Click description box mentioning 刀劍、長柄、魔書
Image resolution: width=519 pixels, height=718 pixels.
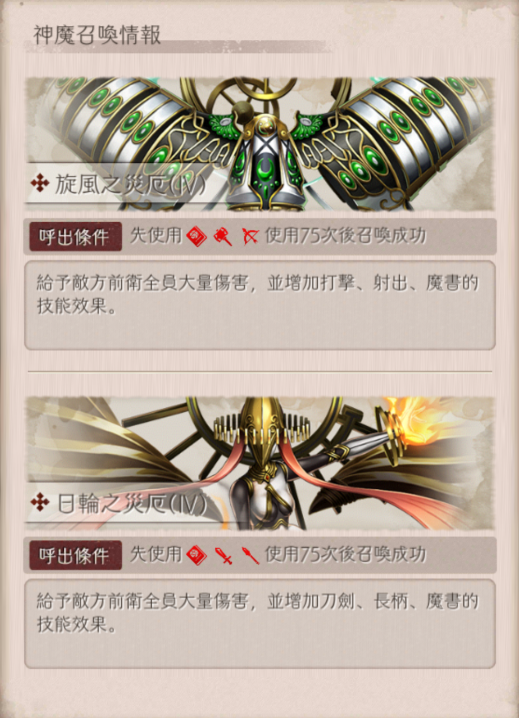(x=260, y=624)
